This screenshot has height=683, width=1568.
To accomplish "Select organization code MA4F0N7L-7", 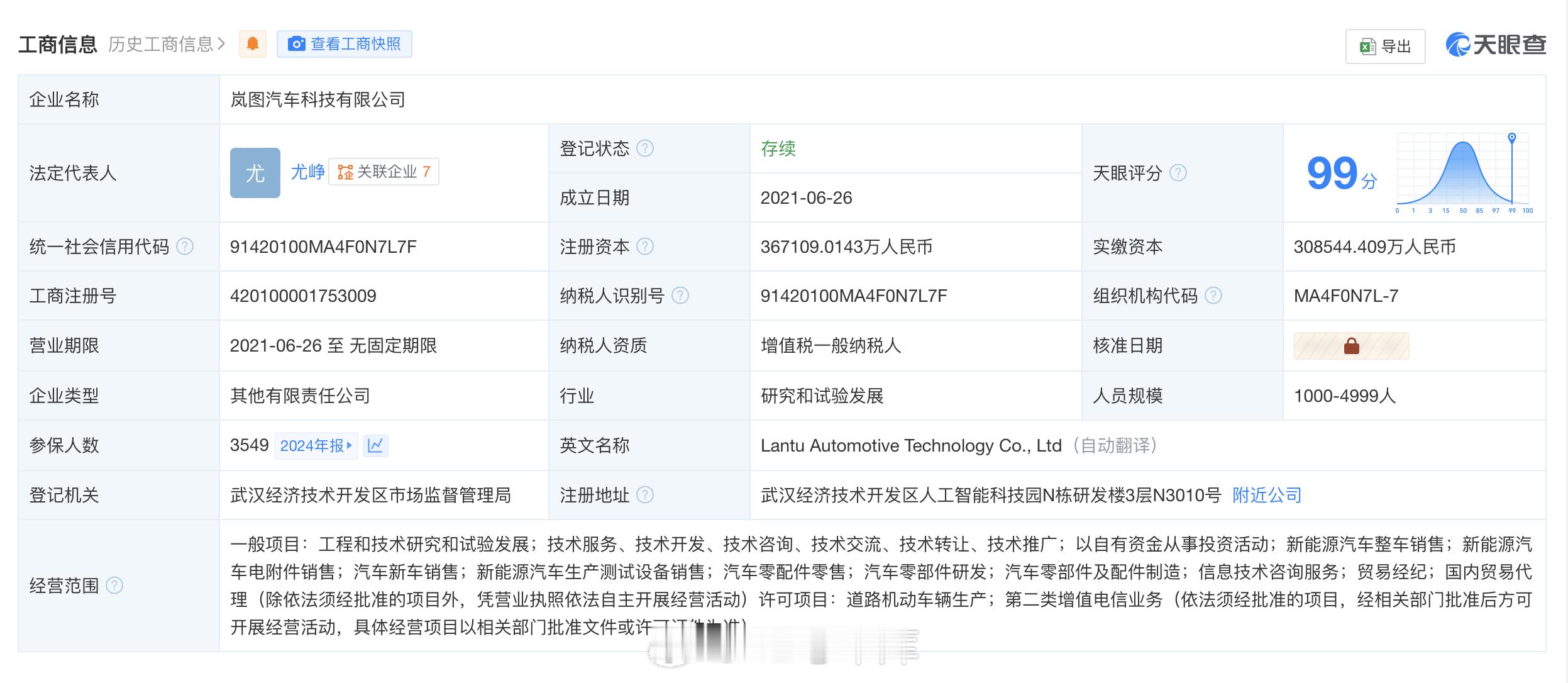I will [1346, 296].
